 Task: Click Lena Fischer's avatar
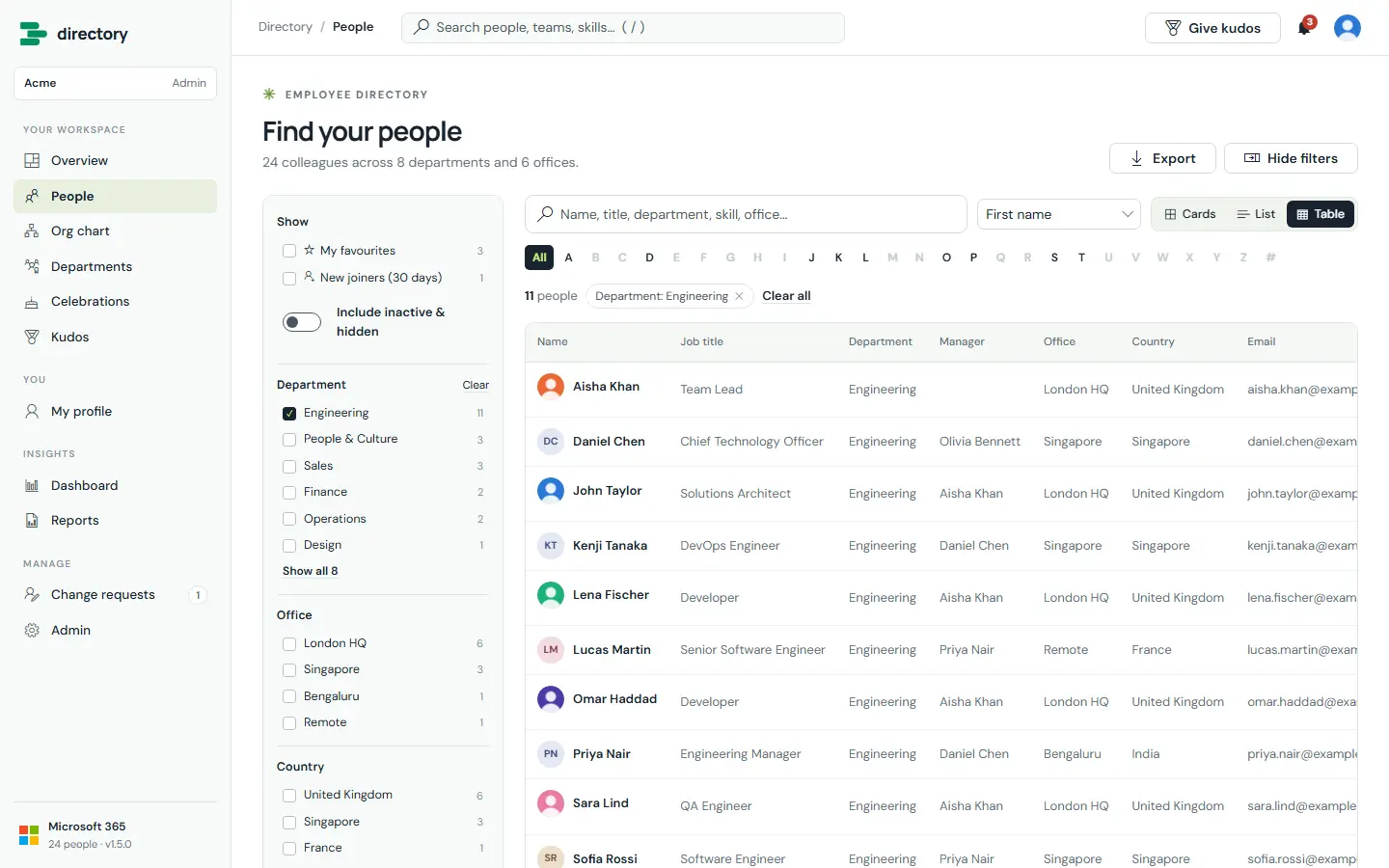[551, 595]
